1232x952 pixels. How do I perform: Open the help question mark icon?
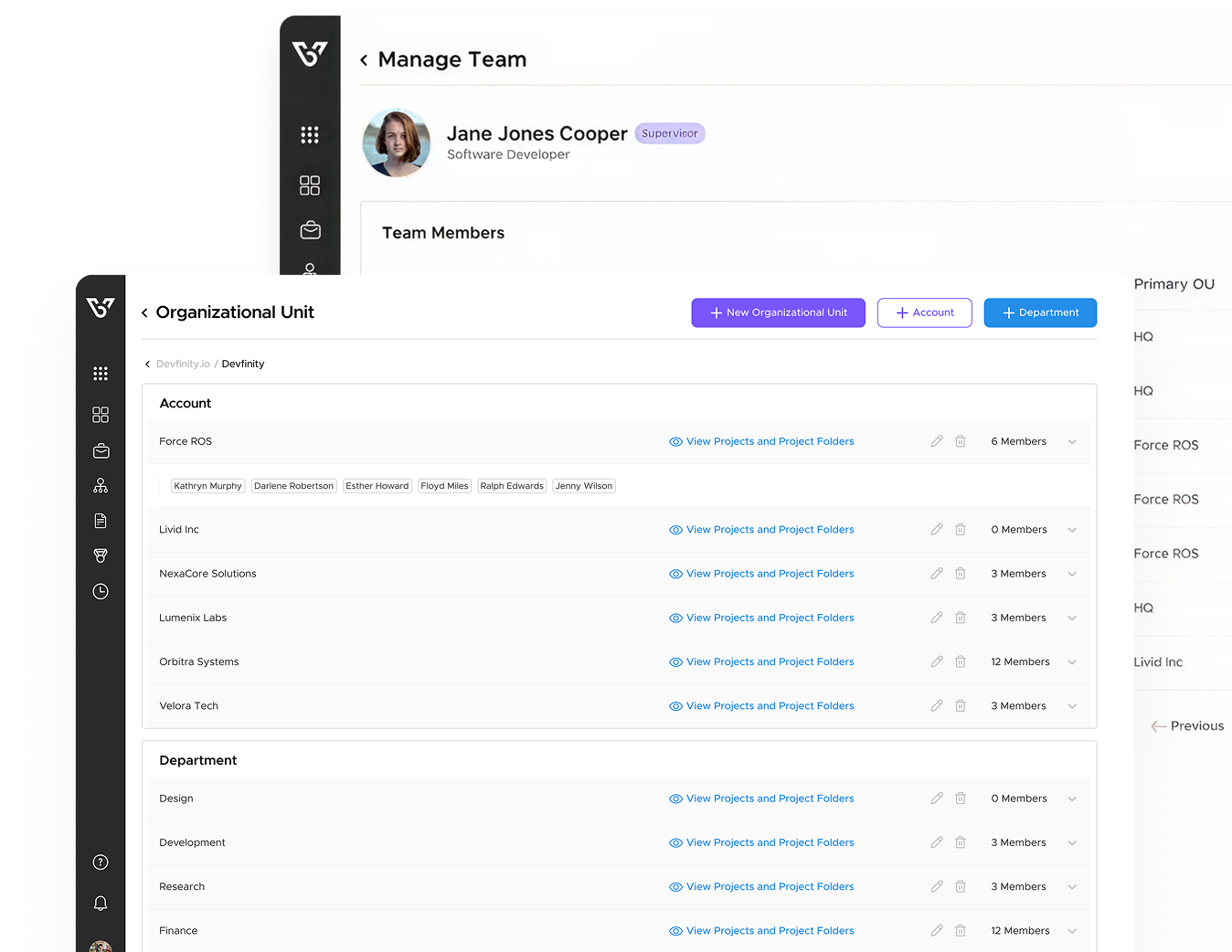[101, 862]
